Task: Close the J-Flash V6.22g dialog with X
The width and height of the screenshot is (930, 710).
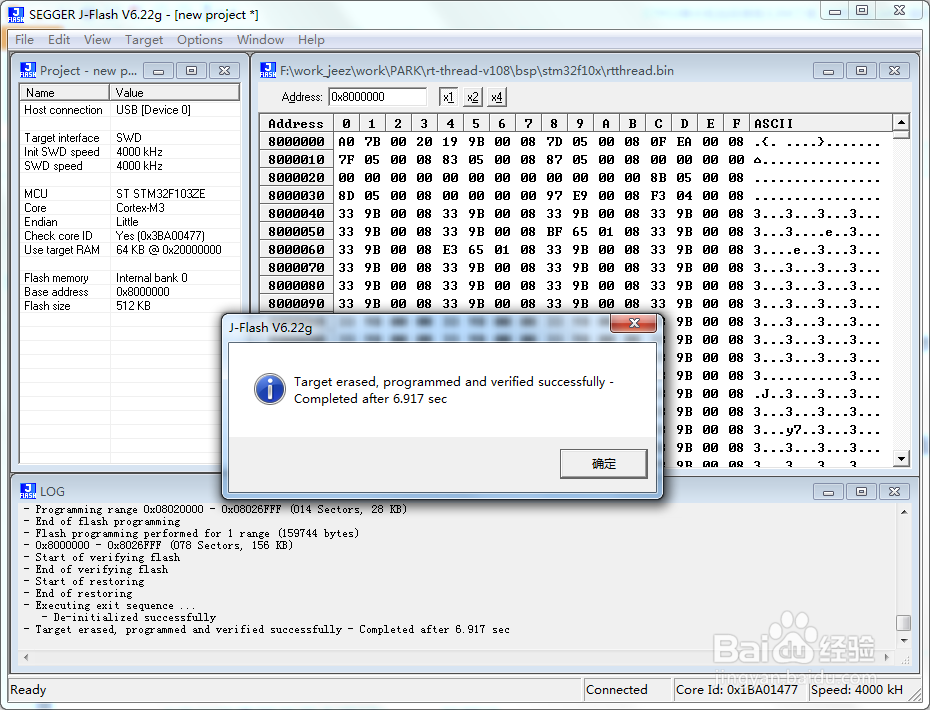Action: (x=633, y=323)
